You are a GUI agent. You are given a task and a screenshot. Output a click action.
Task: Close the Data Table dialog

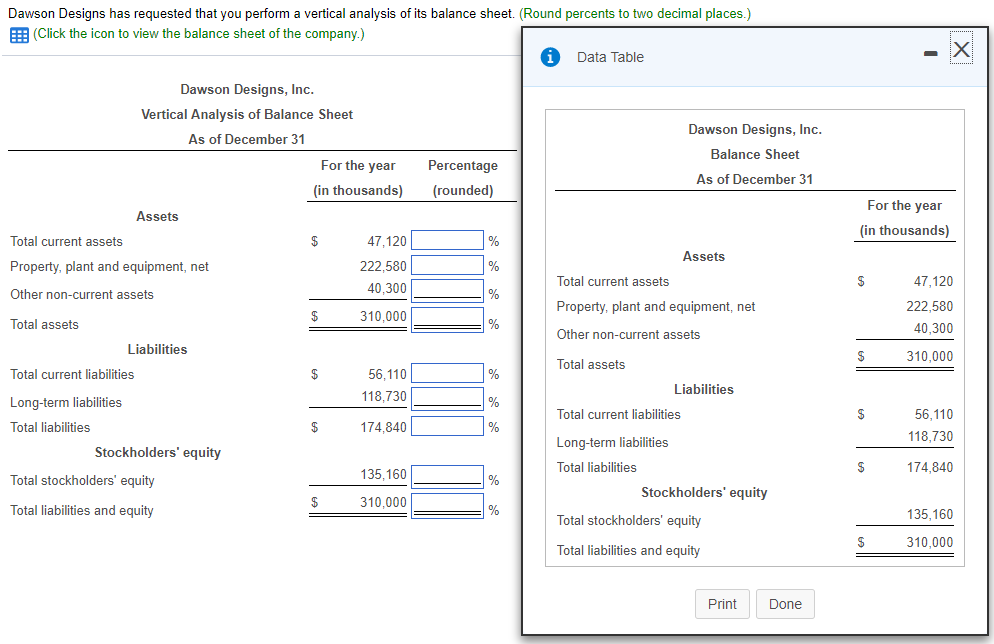coord(962,49)
